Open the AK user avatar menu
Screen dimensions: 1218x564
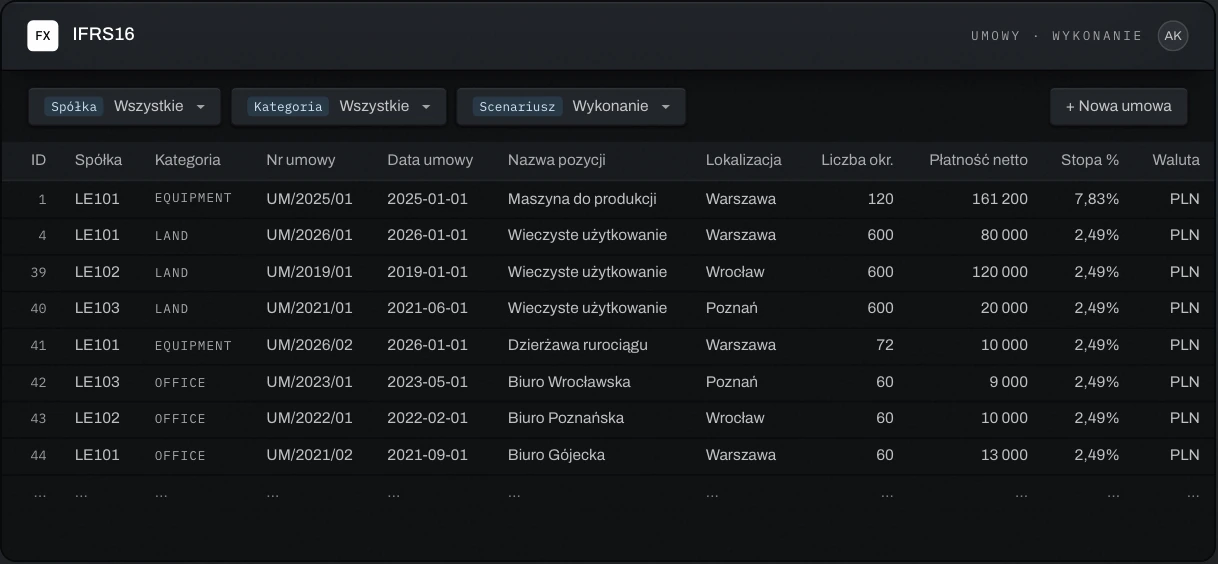click(x=1173, y=36)
